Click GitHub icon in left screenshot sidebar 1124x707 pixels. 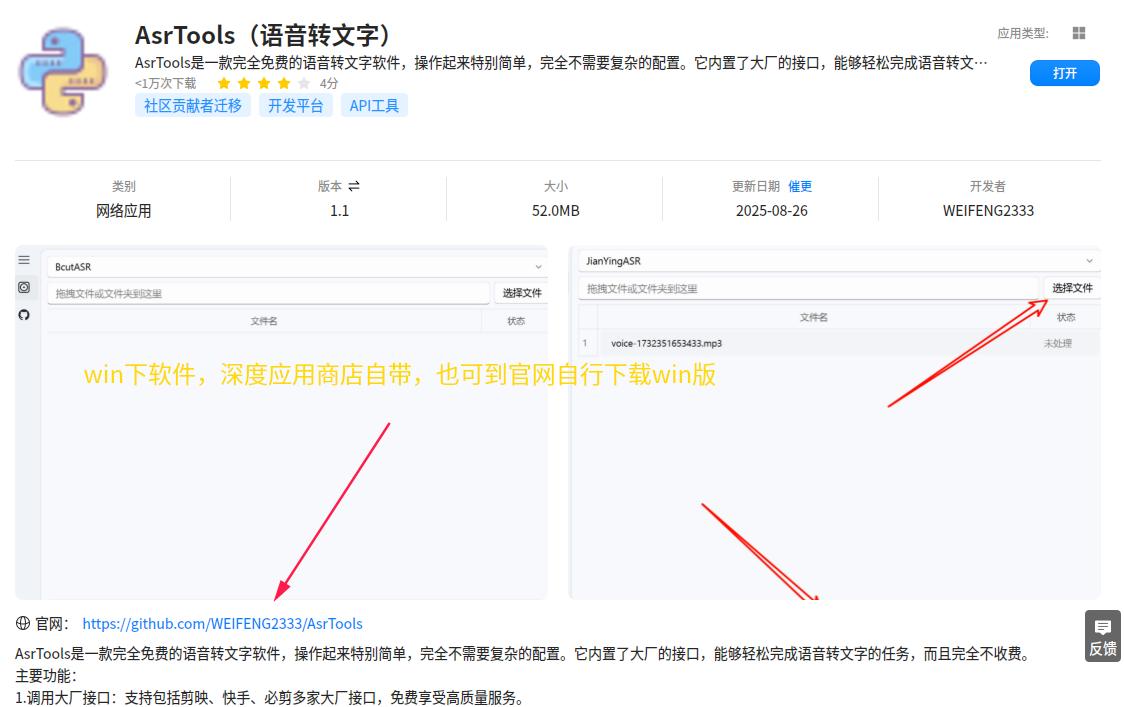tap(24, 315)
